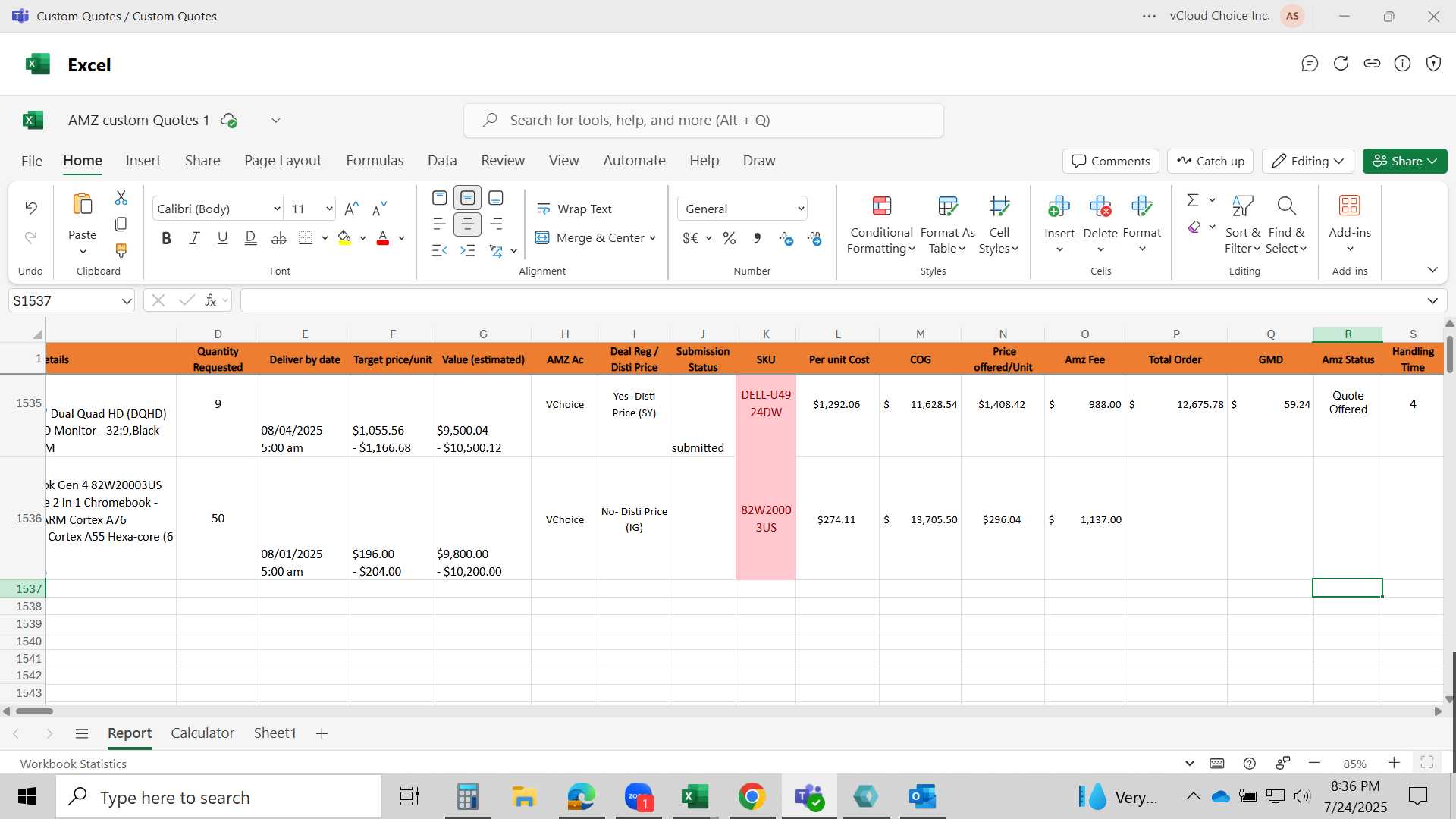Viewport: 1456px width, 819px height.
Task: Click the Decrease Indent icon
Action: point(440,250)
